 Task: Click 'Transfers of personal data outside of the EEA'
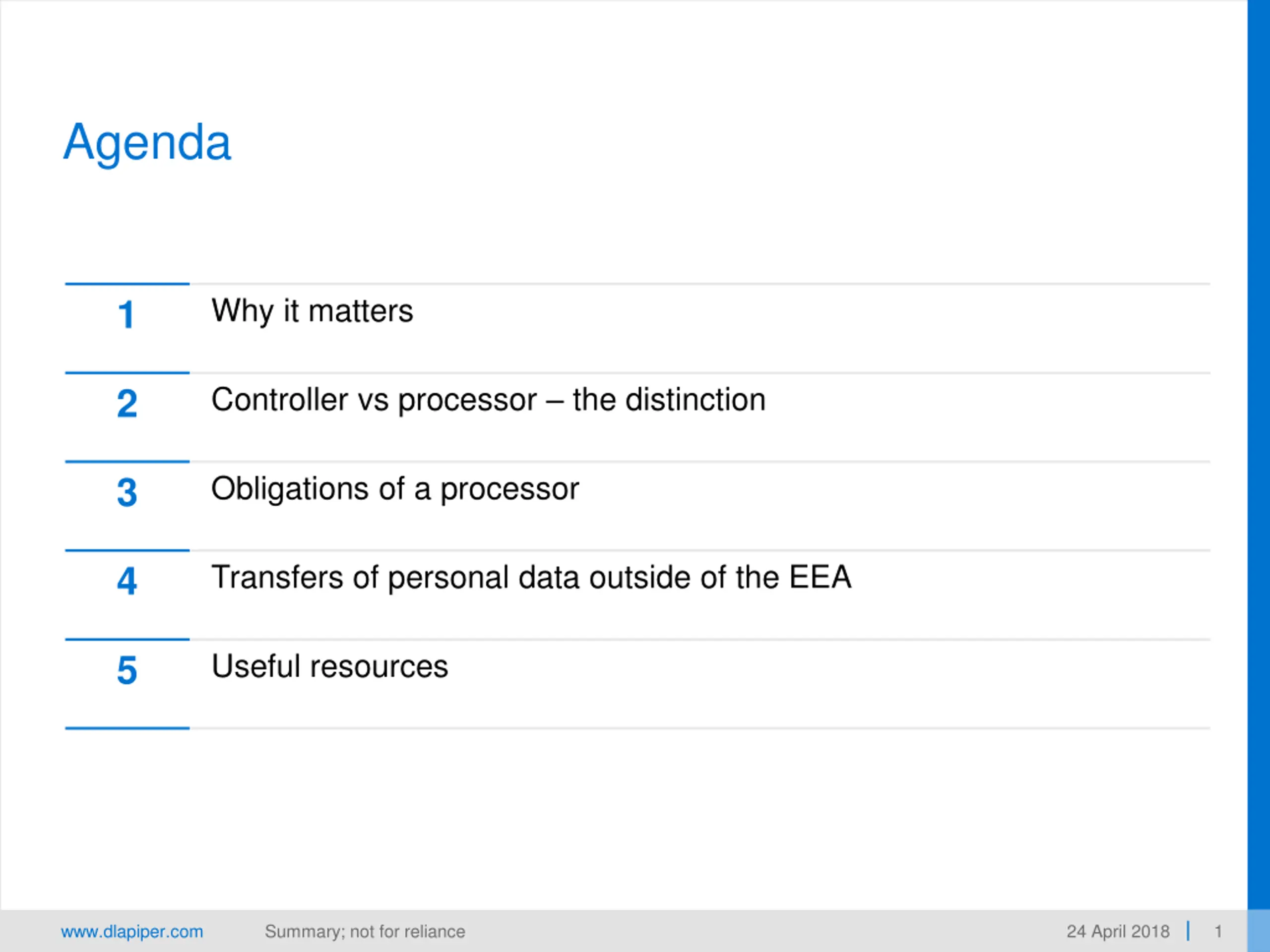pos(531,577)
